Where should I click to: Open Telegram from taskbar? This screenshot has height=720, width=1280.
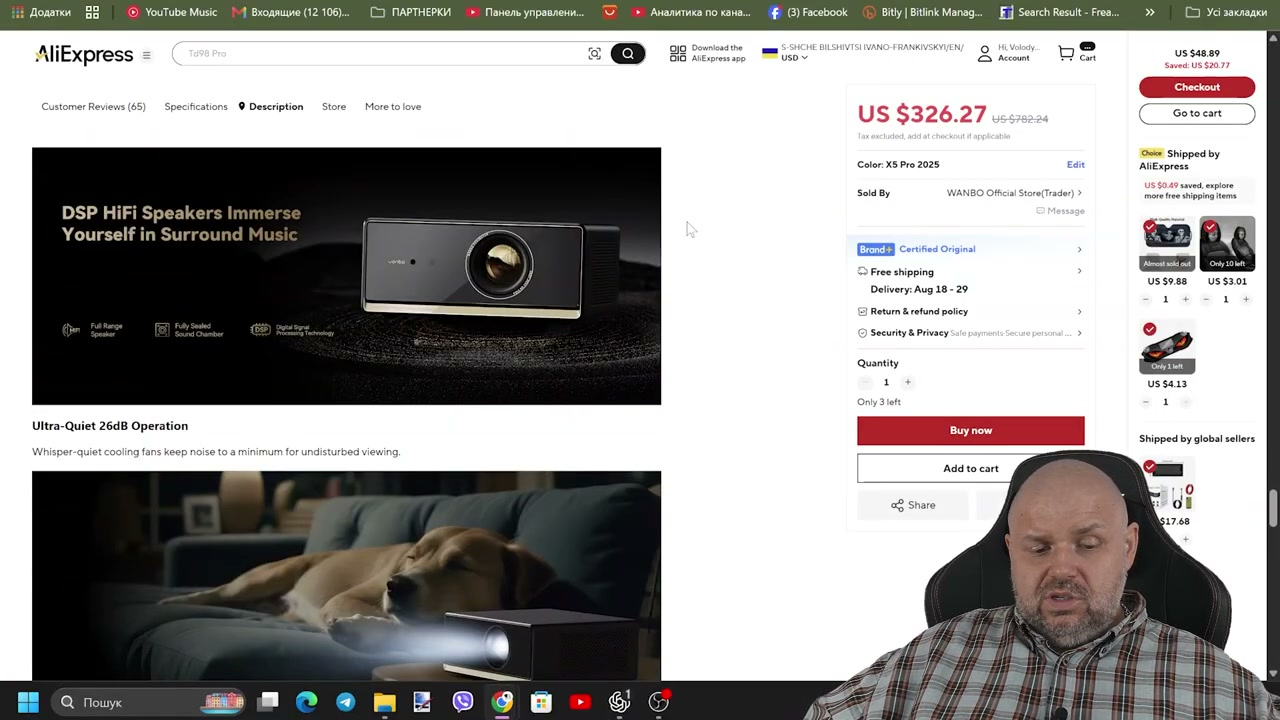point(346,702)
